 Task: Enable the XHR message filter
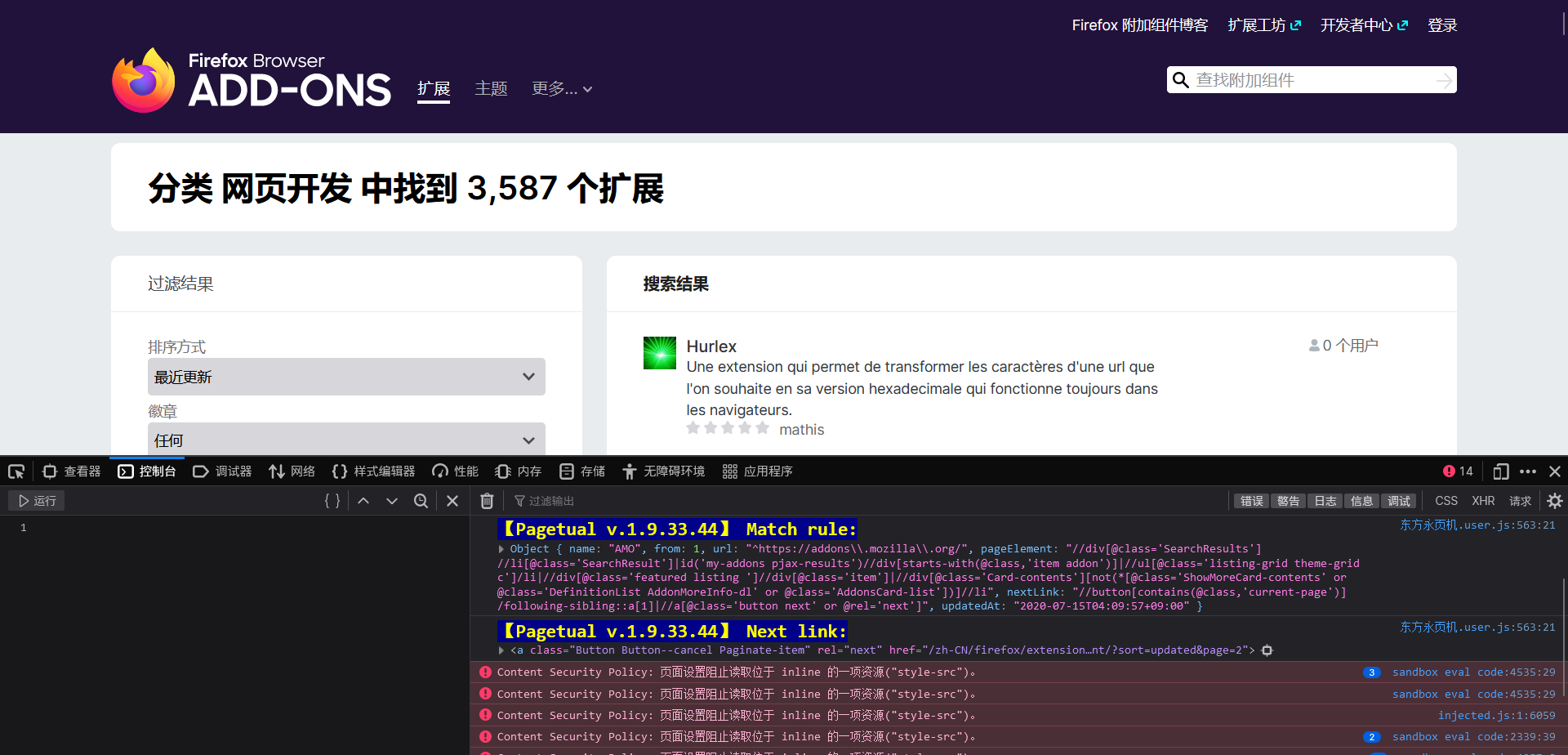coord(1483,500)
